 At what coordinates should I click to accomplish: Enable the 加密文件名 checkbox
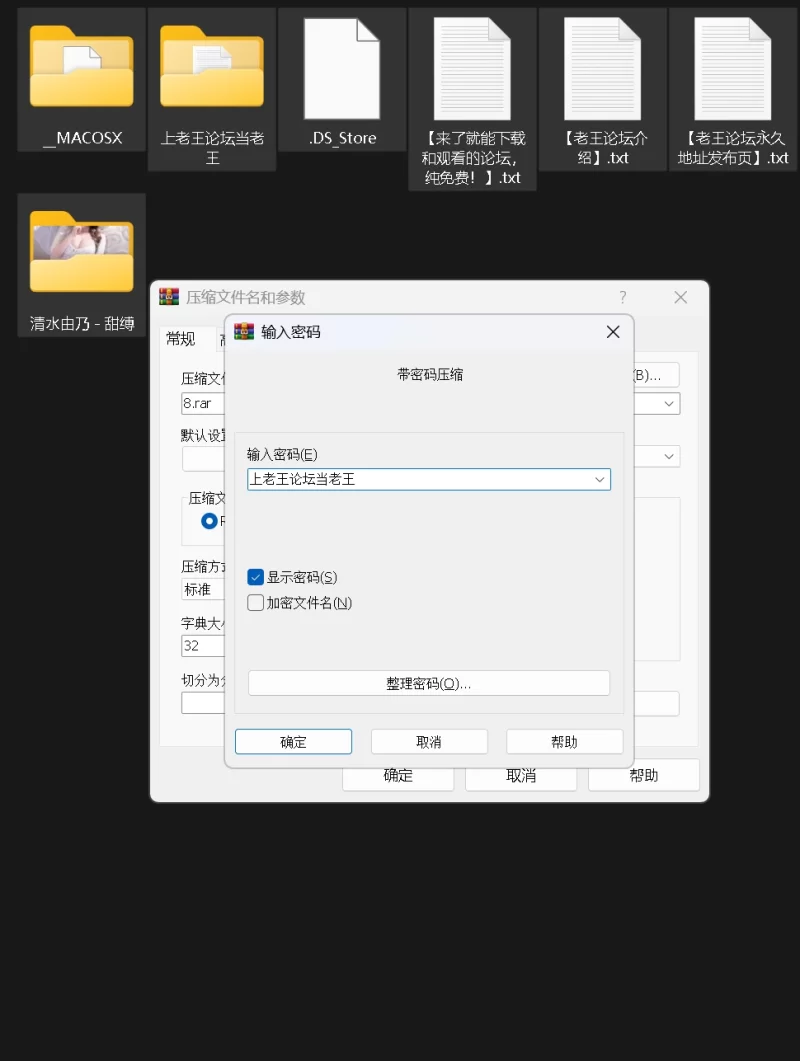pyautogui.click(x=256, y=603)
